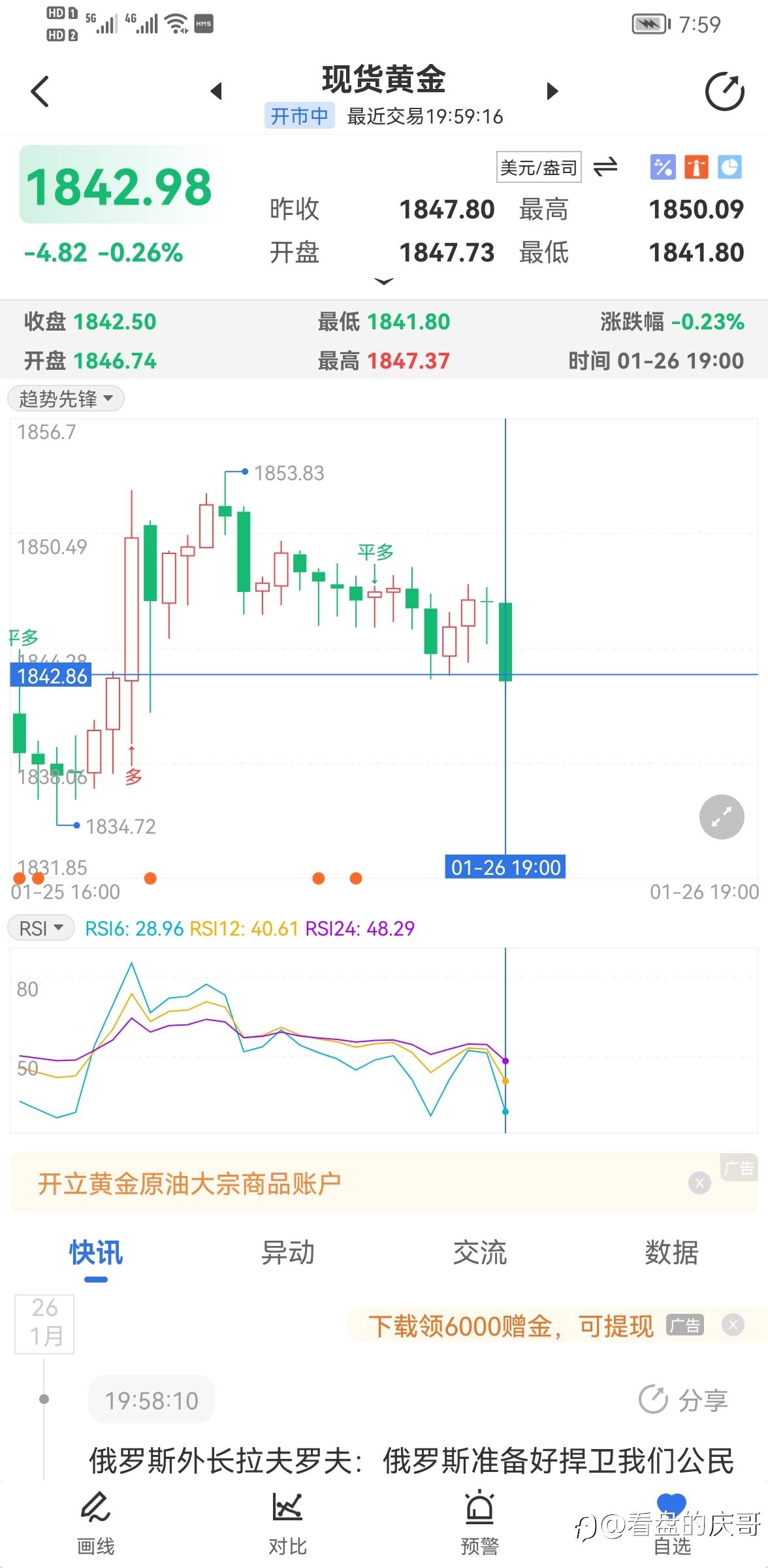Open the percent calculator icon
The width and height of the screenshot is (768, 1568).
coord(662,167)
